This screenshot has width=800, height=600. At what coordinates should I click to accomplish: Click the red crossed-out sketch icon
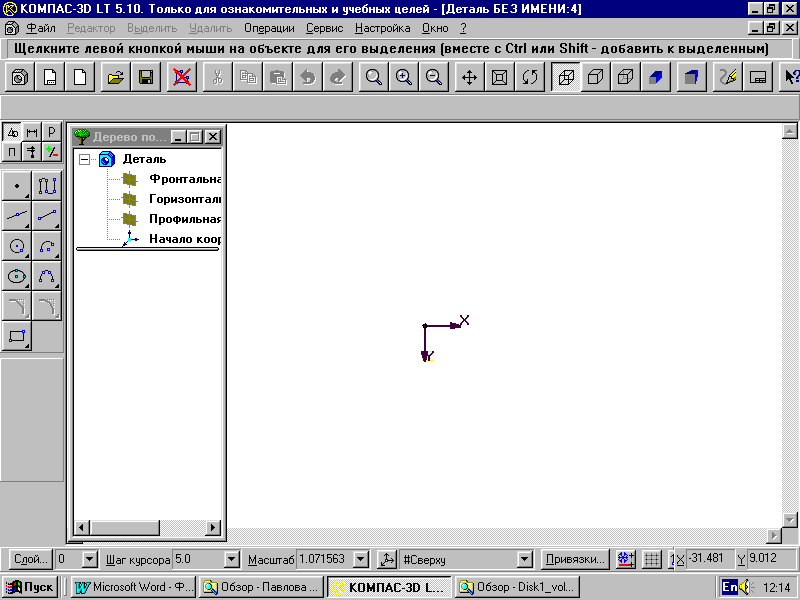pos(182,78)
